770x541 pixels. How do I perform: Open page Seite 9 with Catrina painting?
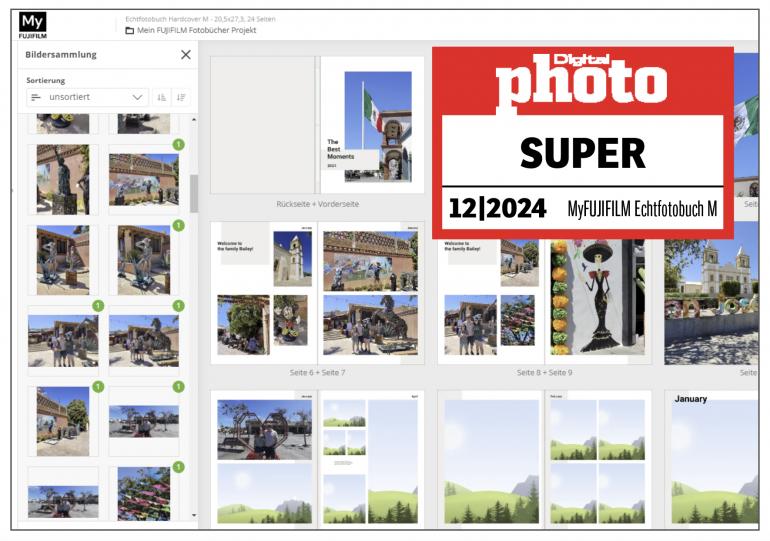(598, 301)
